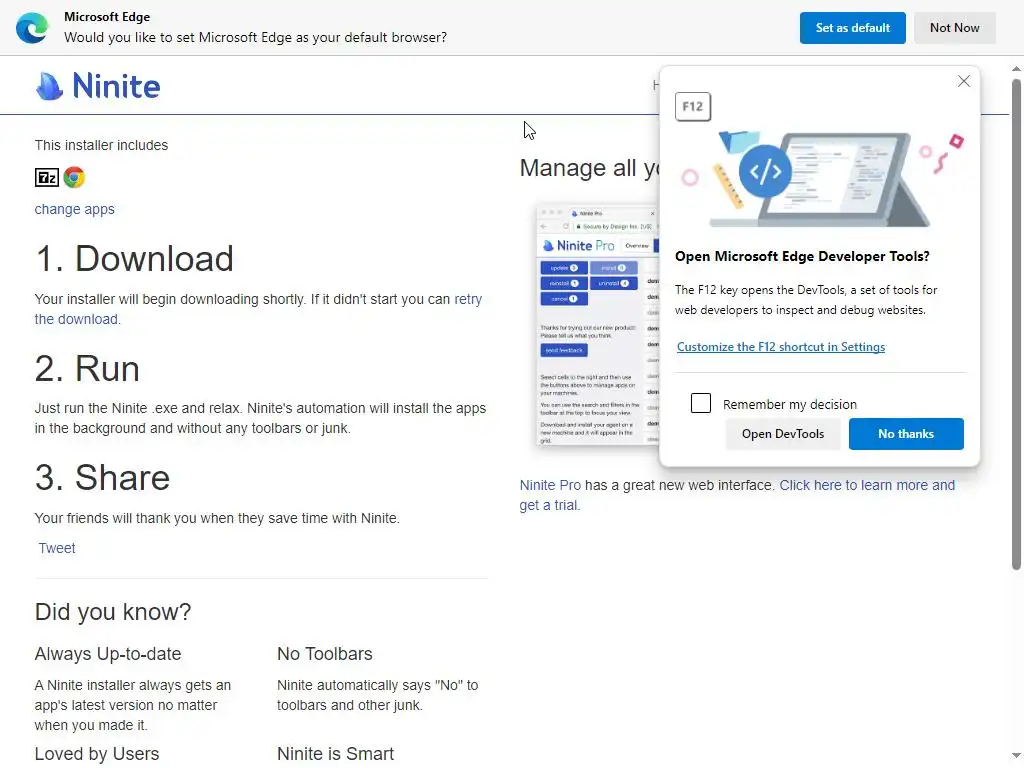Screen dimensions: 1024x768
Task: Click the Always Up-to-date heading
Action: [x=108, y=654]
